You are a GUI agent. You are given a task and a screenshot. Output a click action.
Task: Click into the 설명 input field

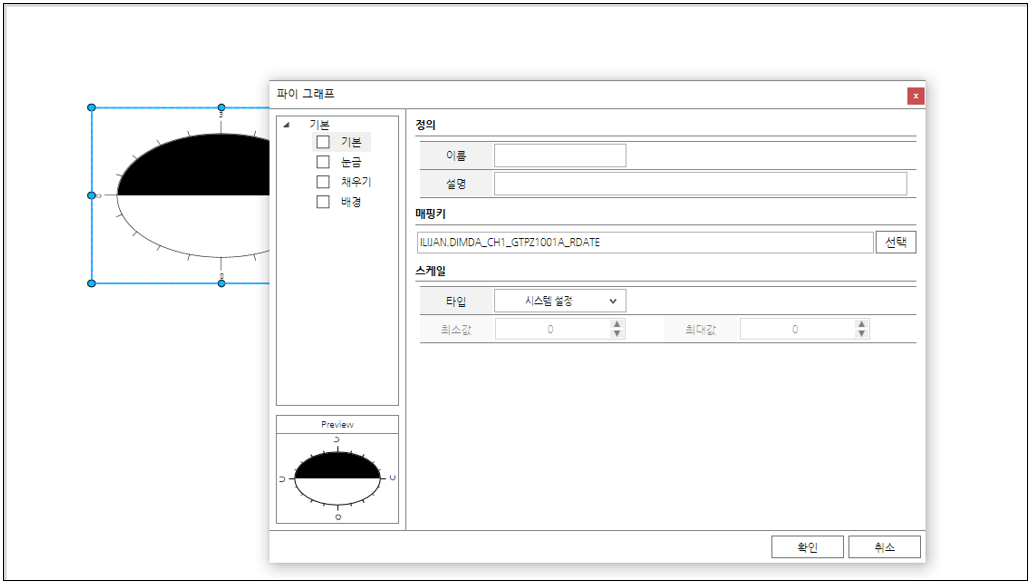tap(700, 184)
